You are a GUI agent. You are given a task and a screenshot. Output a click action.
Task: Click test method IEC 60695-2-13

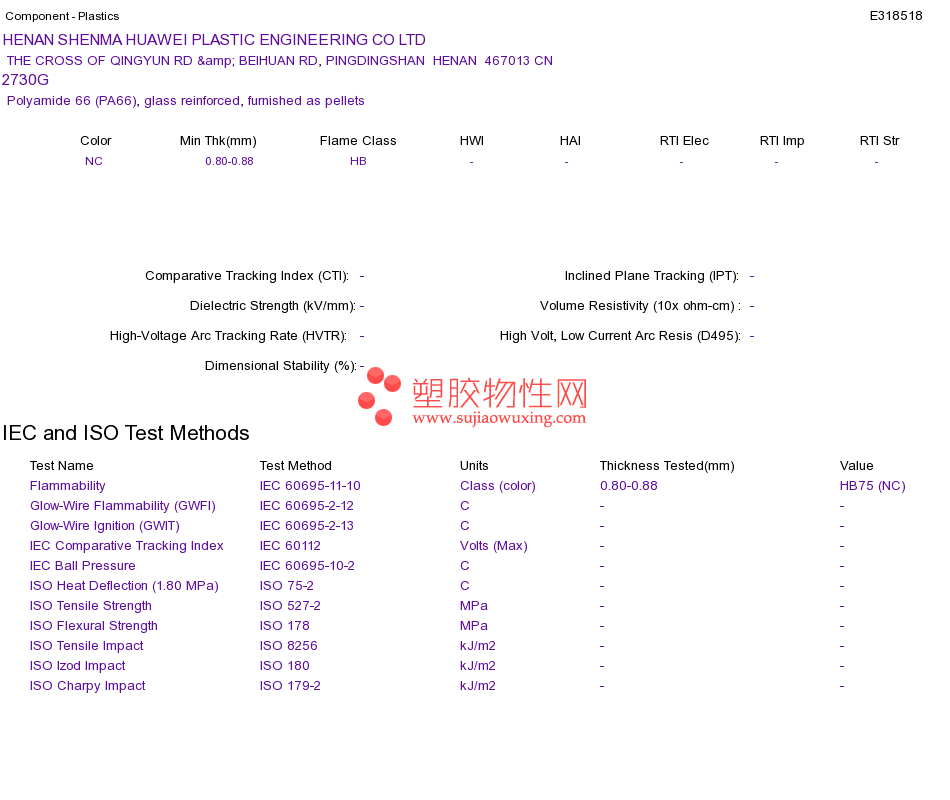pos(307,525)
